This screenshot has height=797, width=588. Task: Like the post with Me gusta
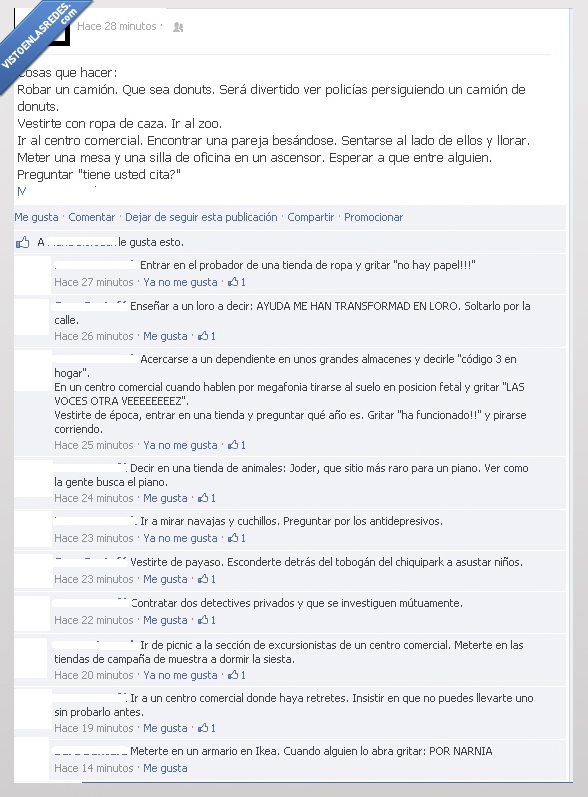(x=36, y=217)
